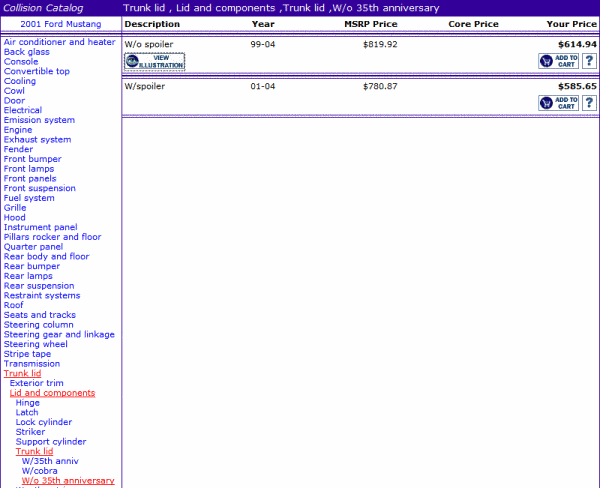600x488 pixels.
Task: Open the Engine category
Action: [18, 130]
